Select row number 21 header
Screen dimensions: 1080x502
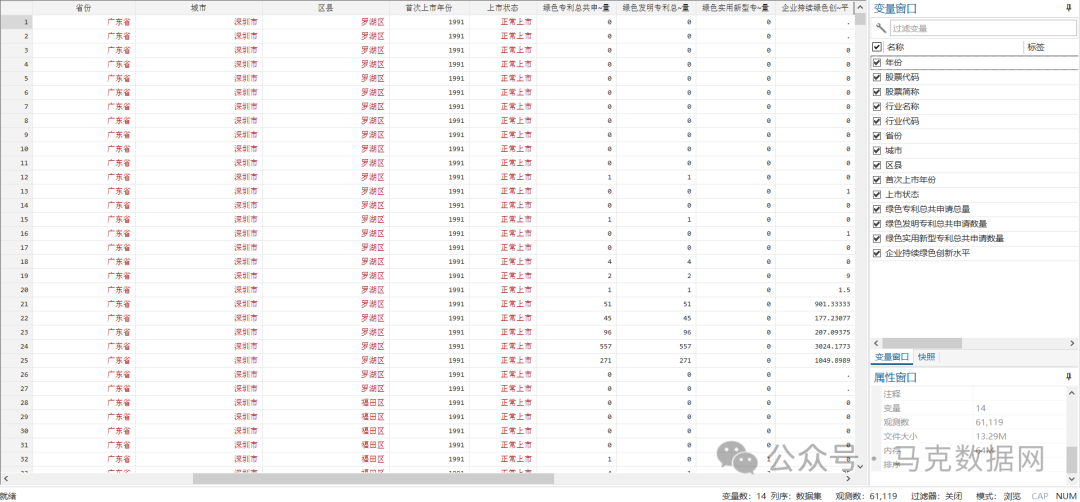tap(16, 304)
